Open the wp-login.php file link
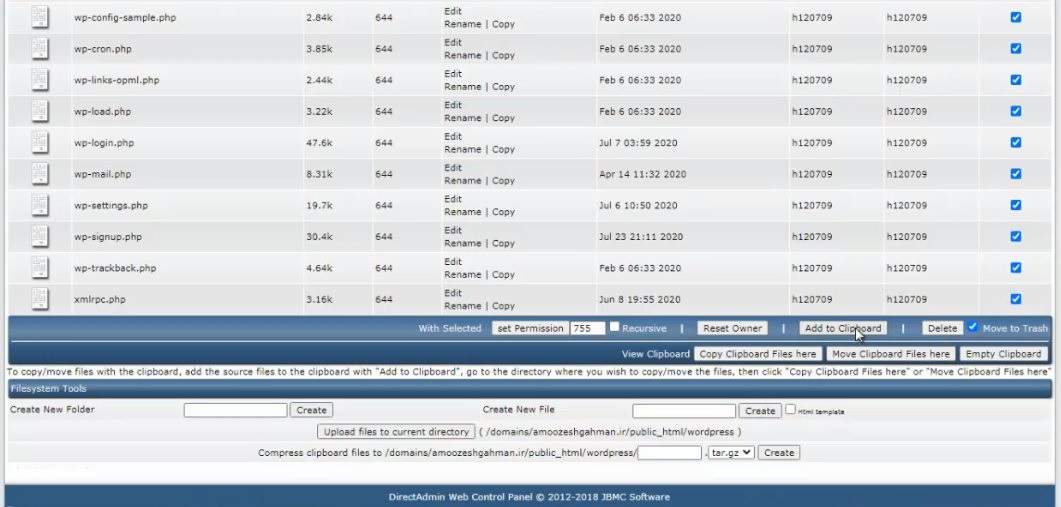The image size is (1061, 507). pos(104,143)
